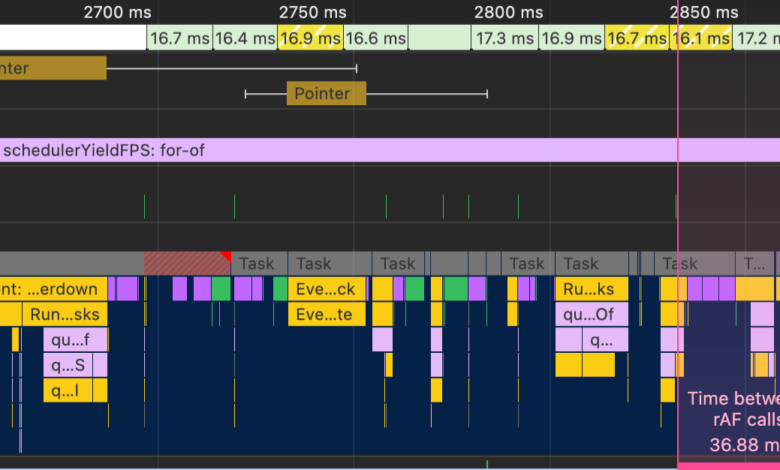Select the 16.1 ms frame
Screen dimensions: 780x470
[701, 38]
